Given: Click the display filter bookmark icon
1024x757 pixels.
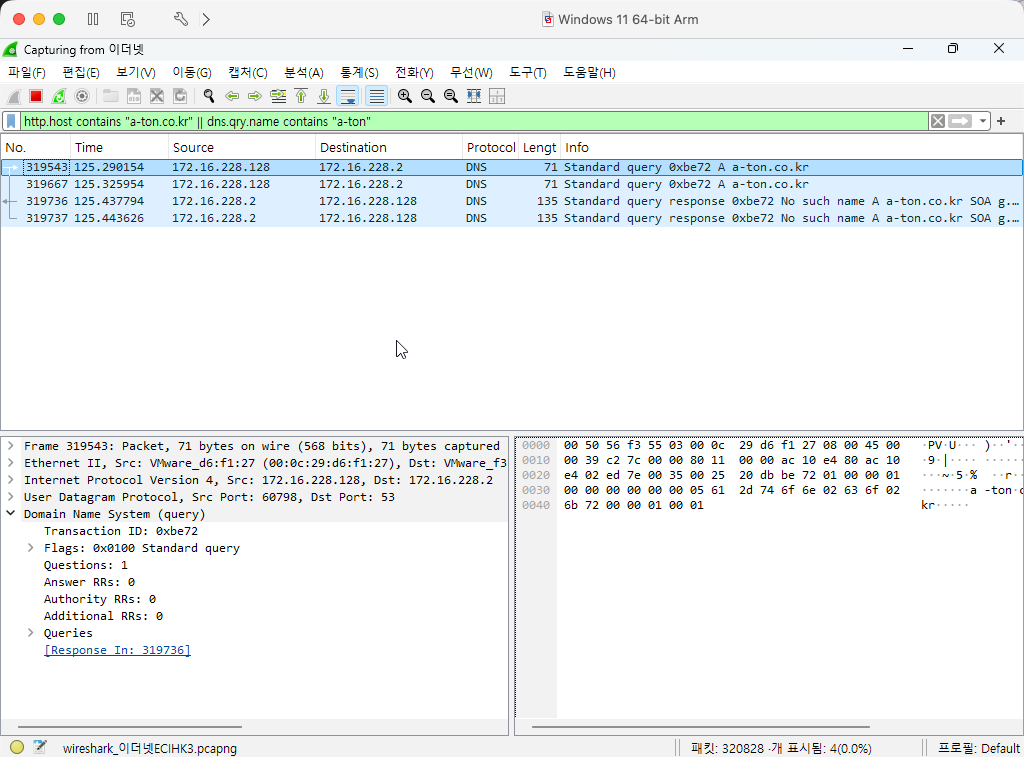Looking at the screenshot, I should 11,121.
